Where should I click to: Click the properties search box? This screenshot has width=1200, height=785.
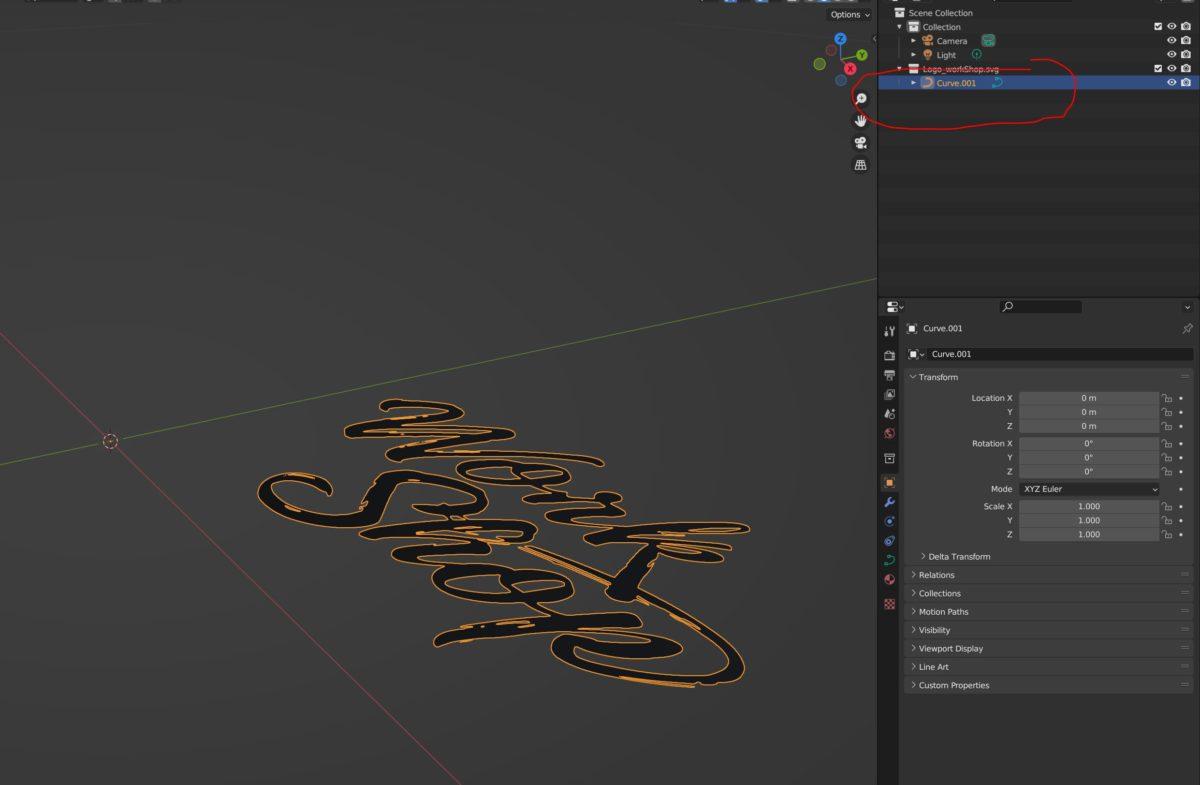tap(1040, 307)
